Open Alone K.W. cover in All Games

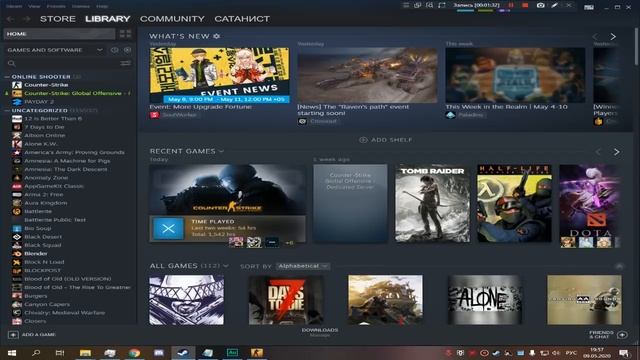(485, 300)
